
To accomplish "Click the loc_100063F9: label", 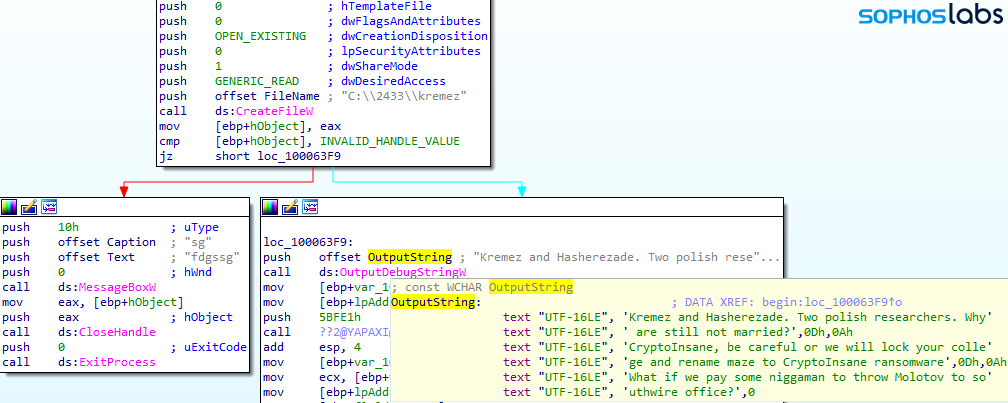I will pos(309,242).
